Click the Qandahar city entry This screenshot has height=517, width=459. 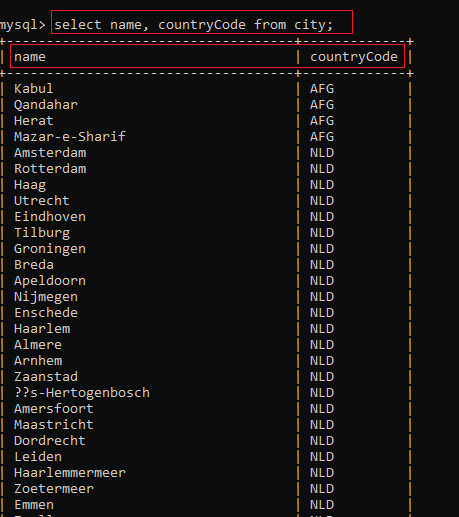coord(46,105)
